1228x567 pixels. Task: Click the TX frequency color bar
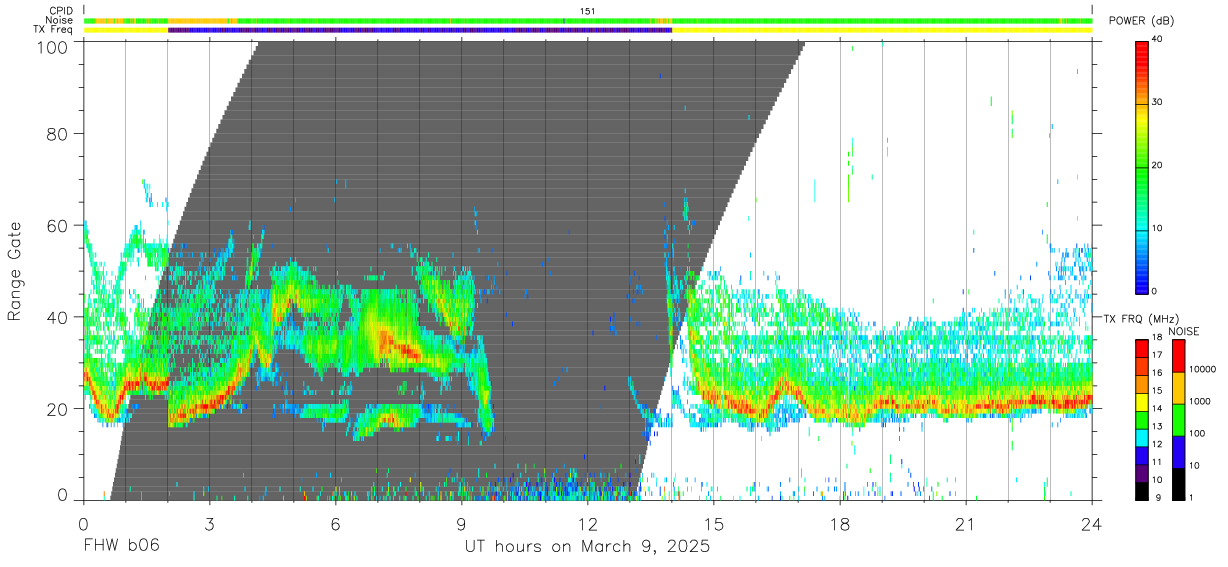point(1142,420)
